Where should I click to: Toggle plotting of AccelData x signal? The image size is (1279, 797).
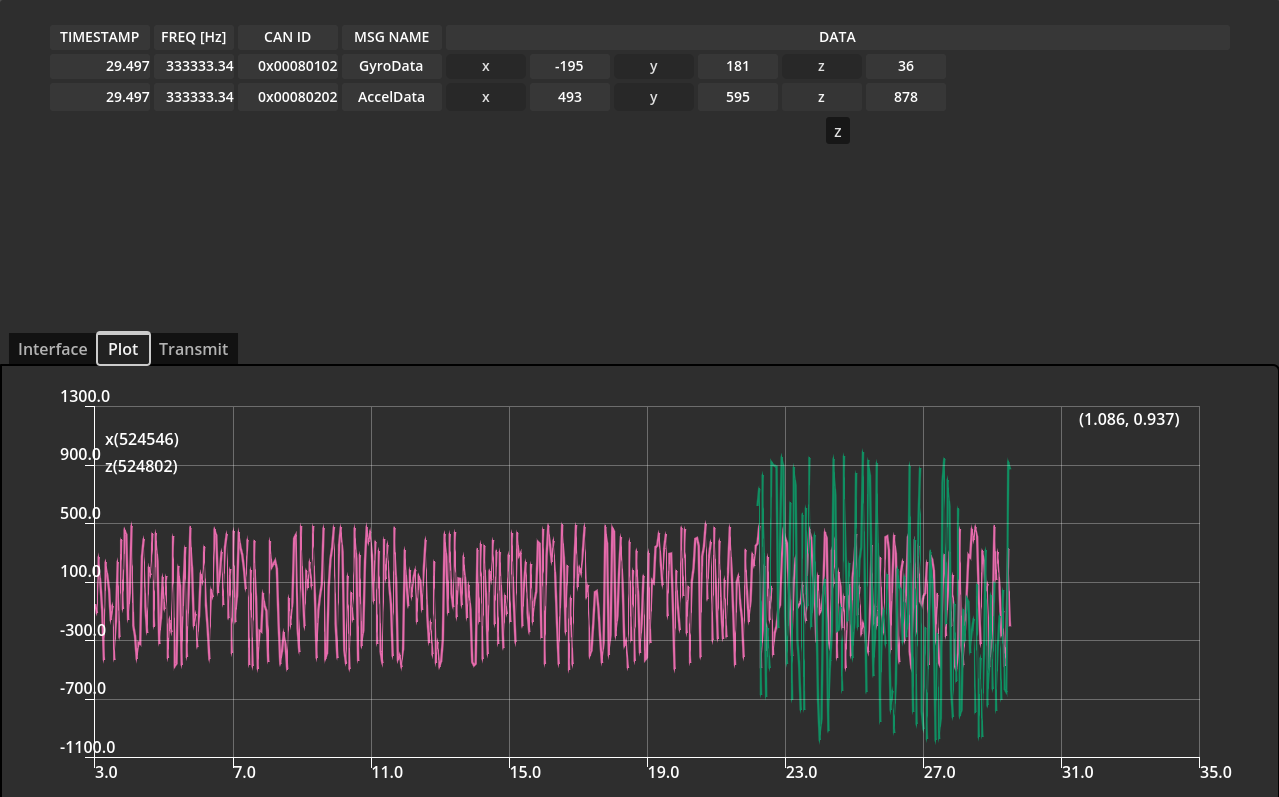(x=485, y=97)
